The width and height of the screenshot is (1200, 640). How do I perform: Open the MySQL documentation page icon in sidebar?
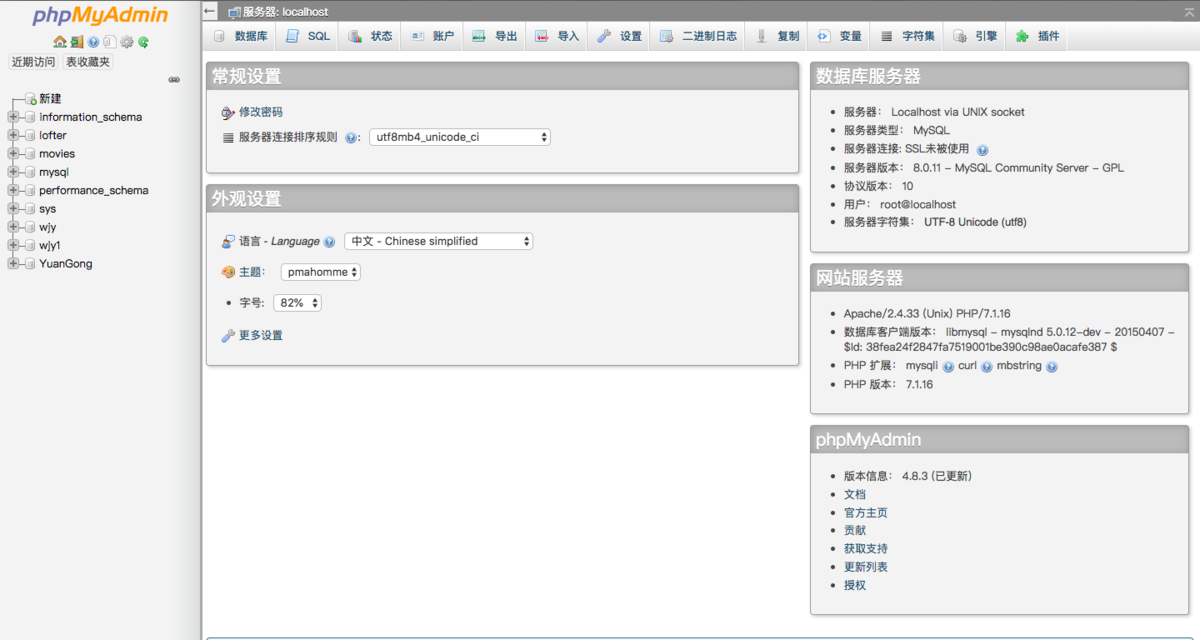coord(109,42)
